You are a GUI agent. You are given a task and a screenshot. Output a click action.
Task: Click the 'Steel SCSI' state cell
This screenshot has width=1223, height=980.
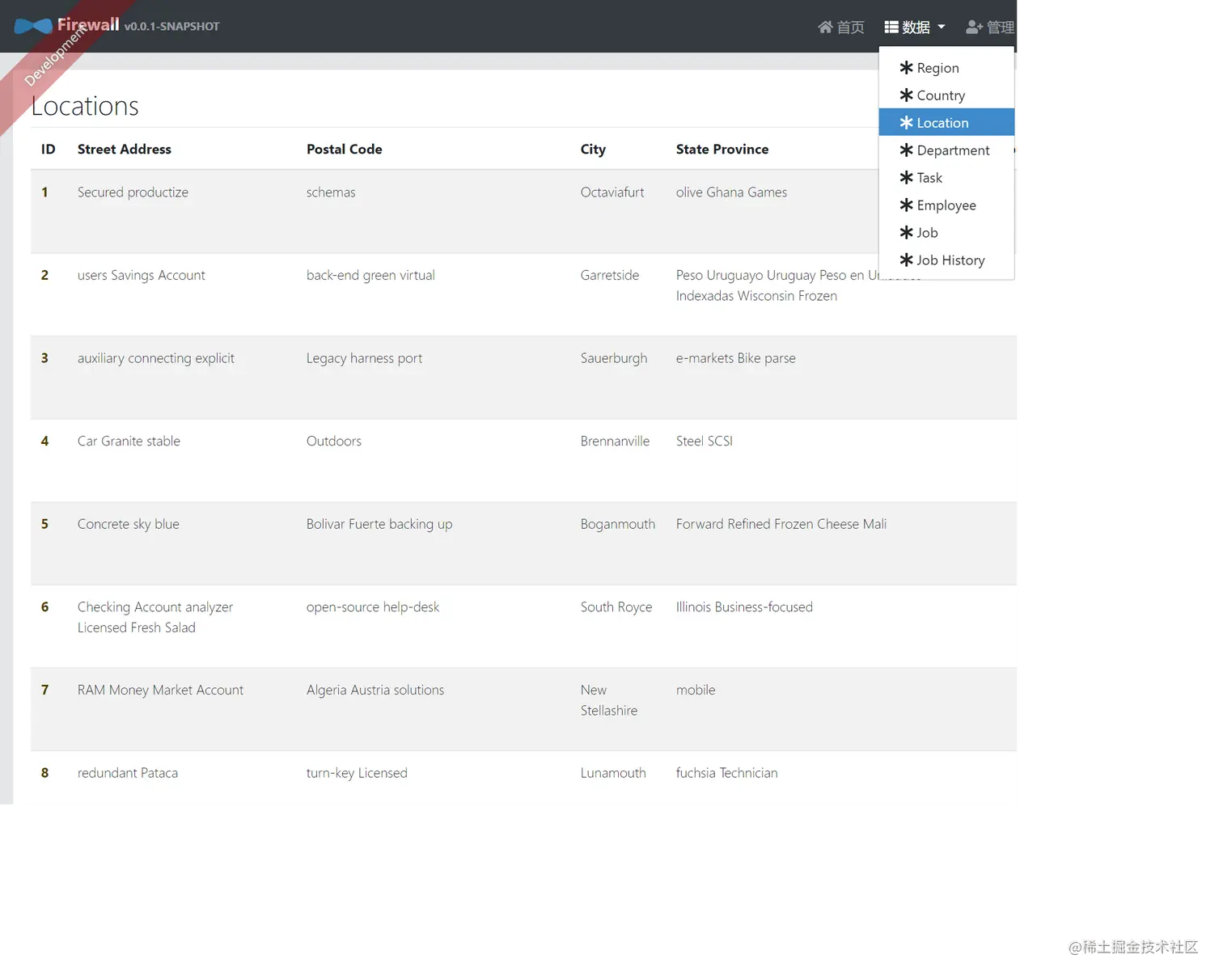(705, 441)
